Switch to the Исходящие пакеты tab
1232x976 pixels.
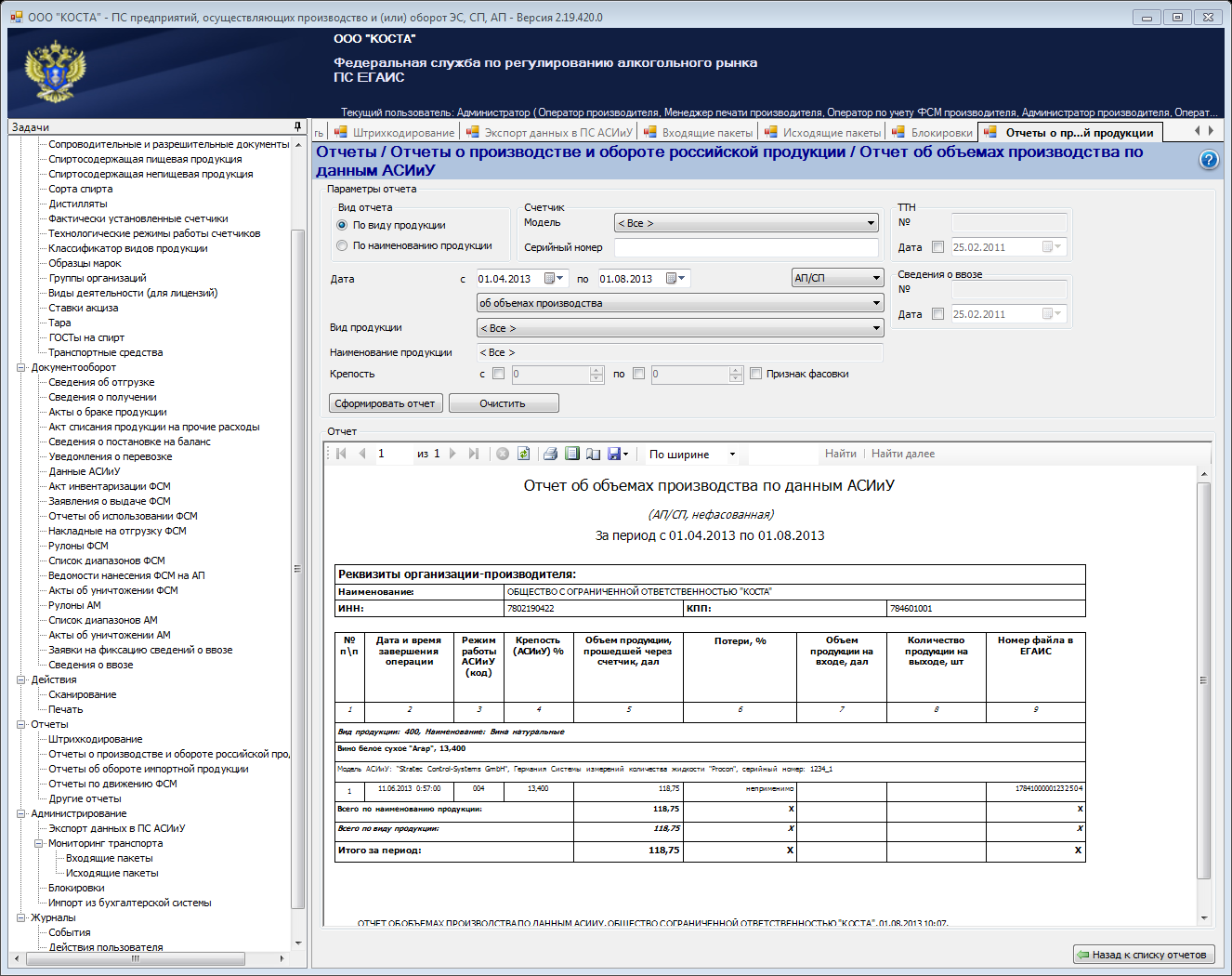pyautogui.click(x=822, y=133)
